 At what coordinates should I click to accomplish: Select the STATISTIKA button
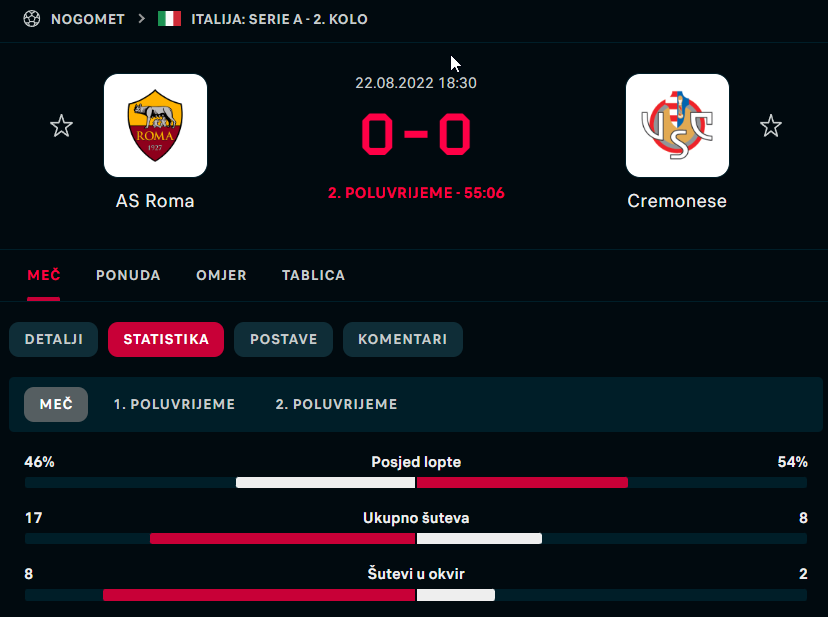(x=166, y=339)
